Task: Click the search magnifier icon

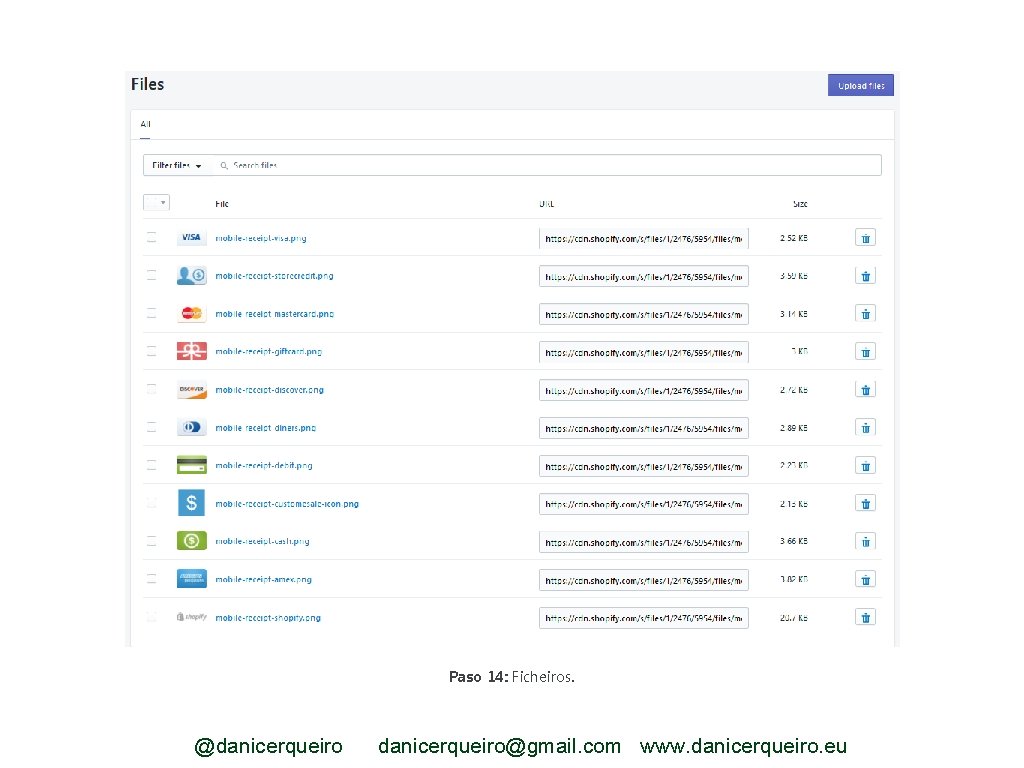Action: pyautogui.click(x=224, y=166)
